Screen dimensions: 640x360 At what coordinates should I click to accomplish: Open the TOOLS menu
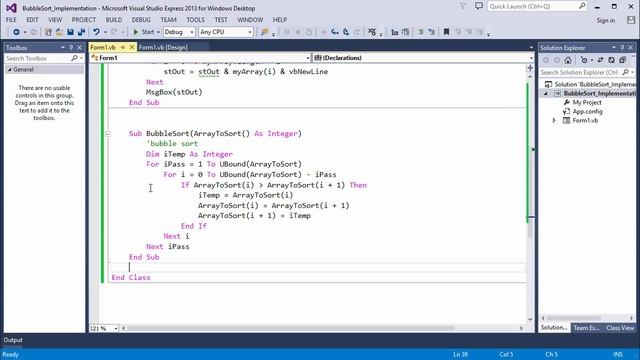click(196, 20)
